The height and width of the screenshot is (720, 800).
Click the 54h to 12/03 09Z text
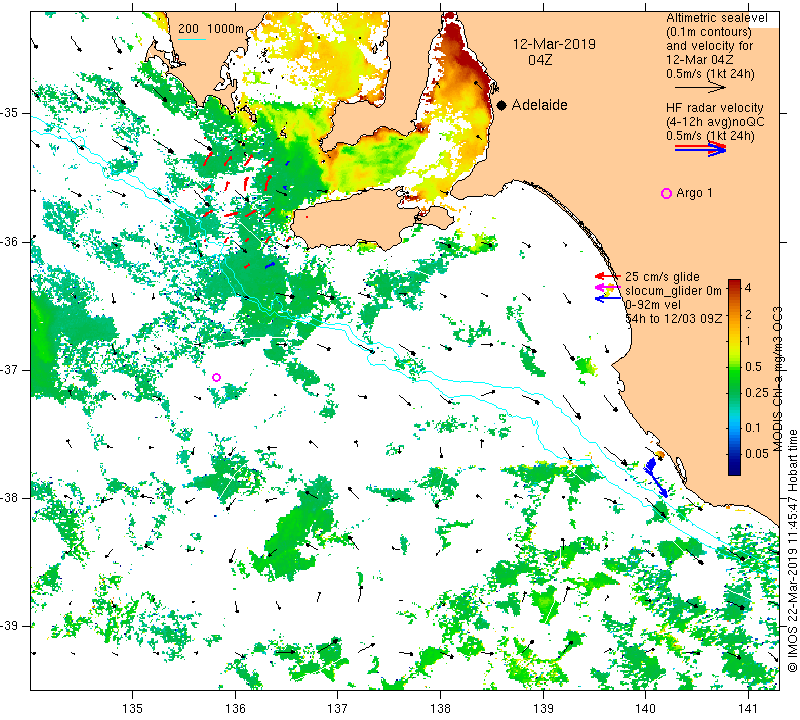(673, 318)
